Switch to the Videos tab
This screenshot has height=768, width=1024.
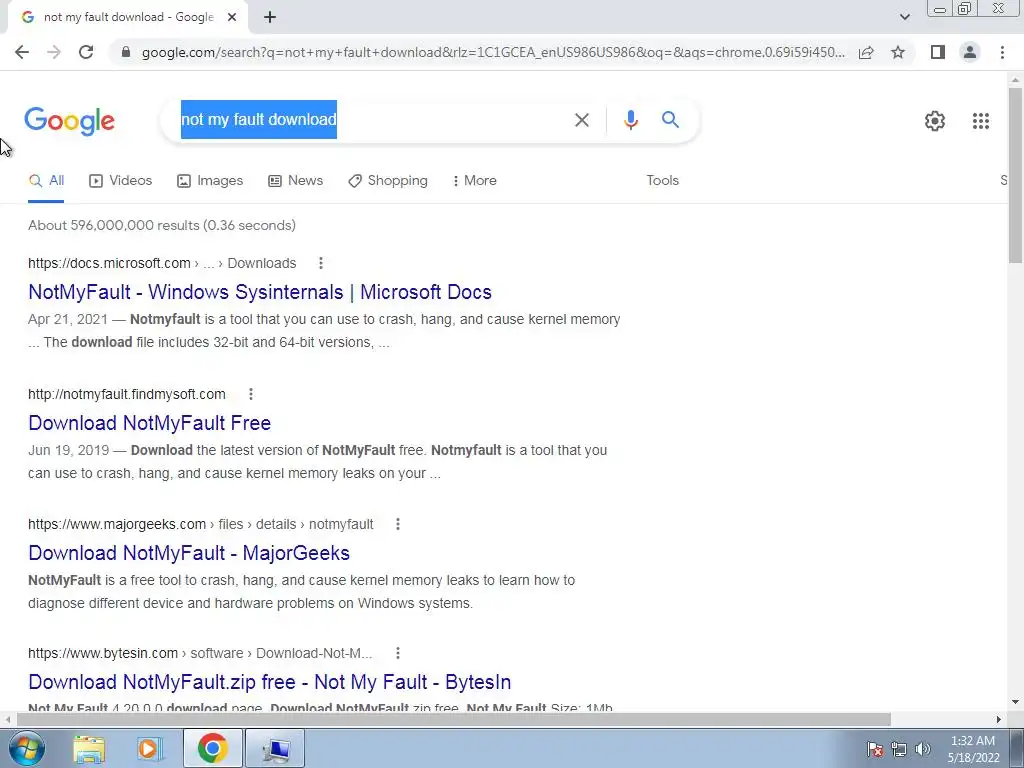pos(120,181)
